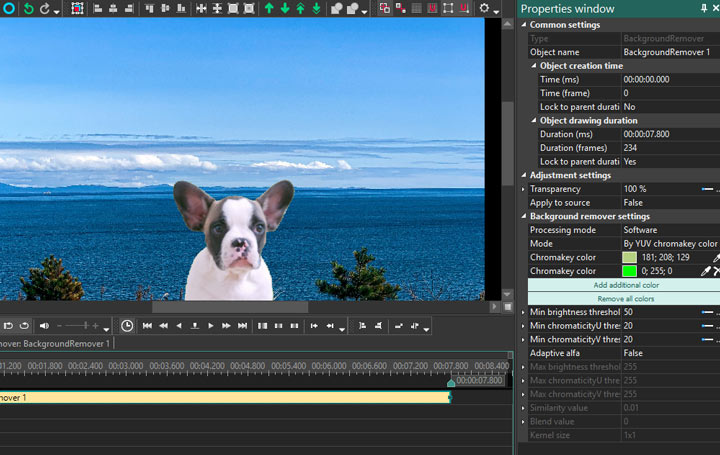Screen dimensions: 720x455
Task: Toggle the Adaptive alfa value
Action: pyautogui.click(x=633, y=353)
